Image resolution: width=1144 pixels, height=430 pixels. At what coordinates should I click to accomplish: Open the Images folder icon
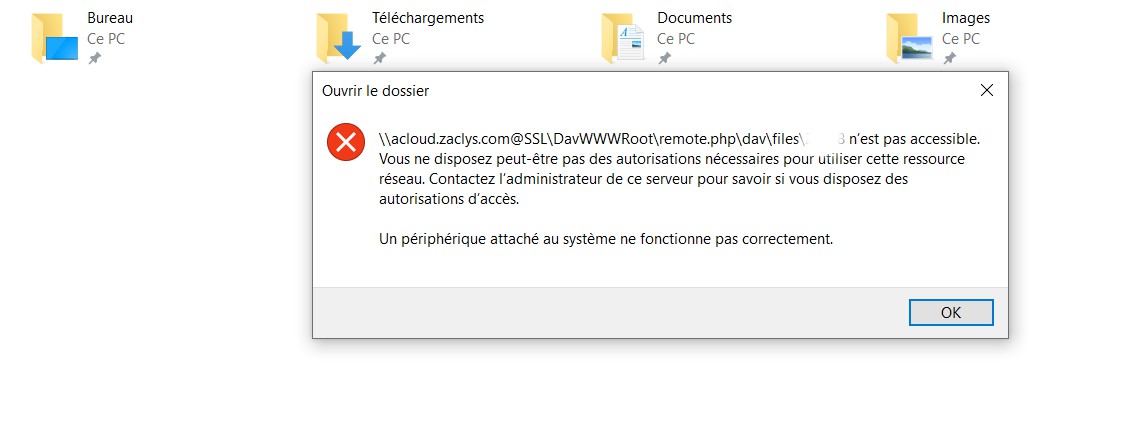tap(909, 39)
